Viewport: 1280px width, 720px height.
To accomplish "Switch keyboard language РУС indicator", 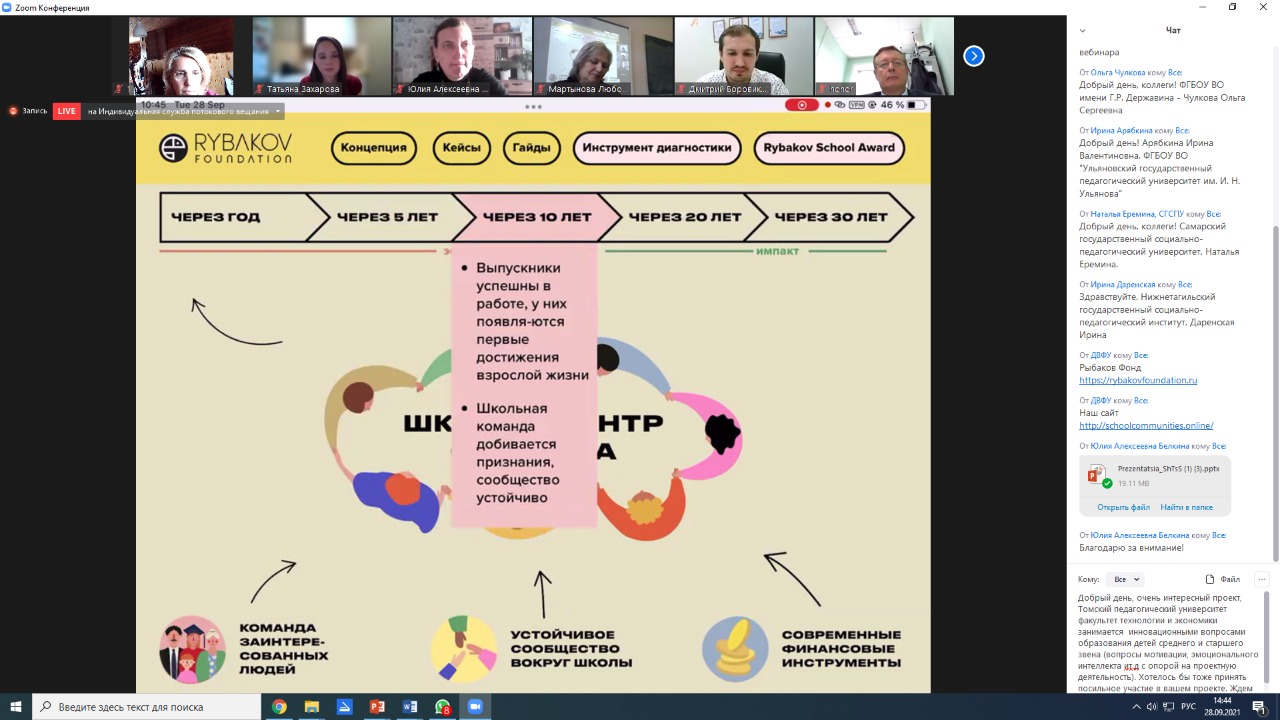I will (x=1189, y=707).
